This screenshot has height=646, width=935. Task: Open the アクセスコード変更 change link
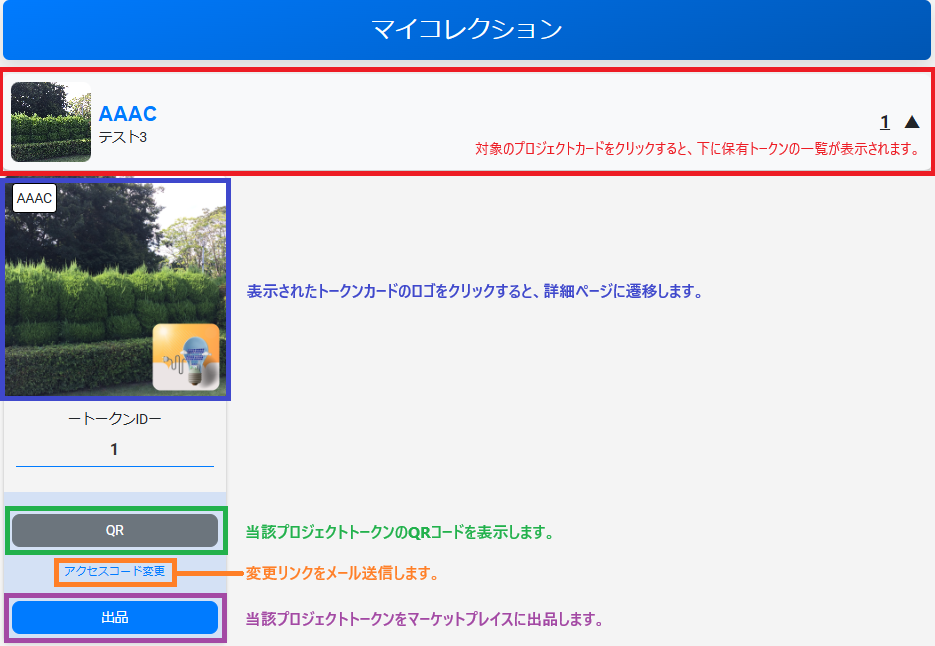click(114, 573)
